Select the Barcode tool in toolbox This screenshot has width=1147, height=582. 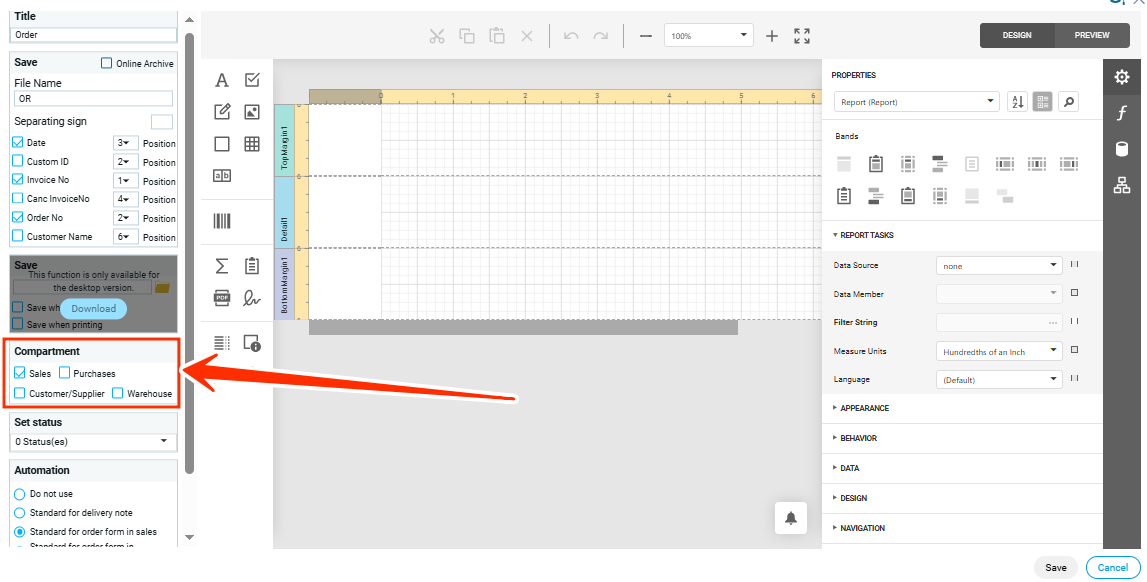pos(222,221)
